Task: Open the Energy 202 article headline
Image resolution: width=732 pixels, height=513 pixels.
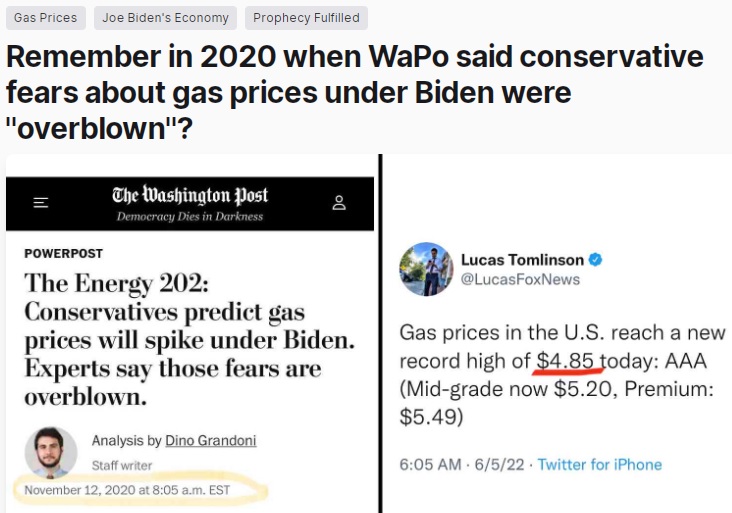Action: pos(189,340)
